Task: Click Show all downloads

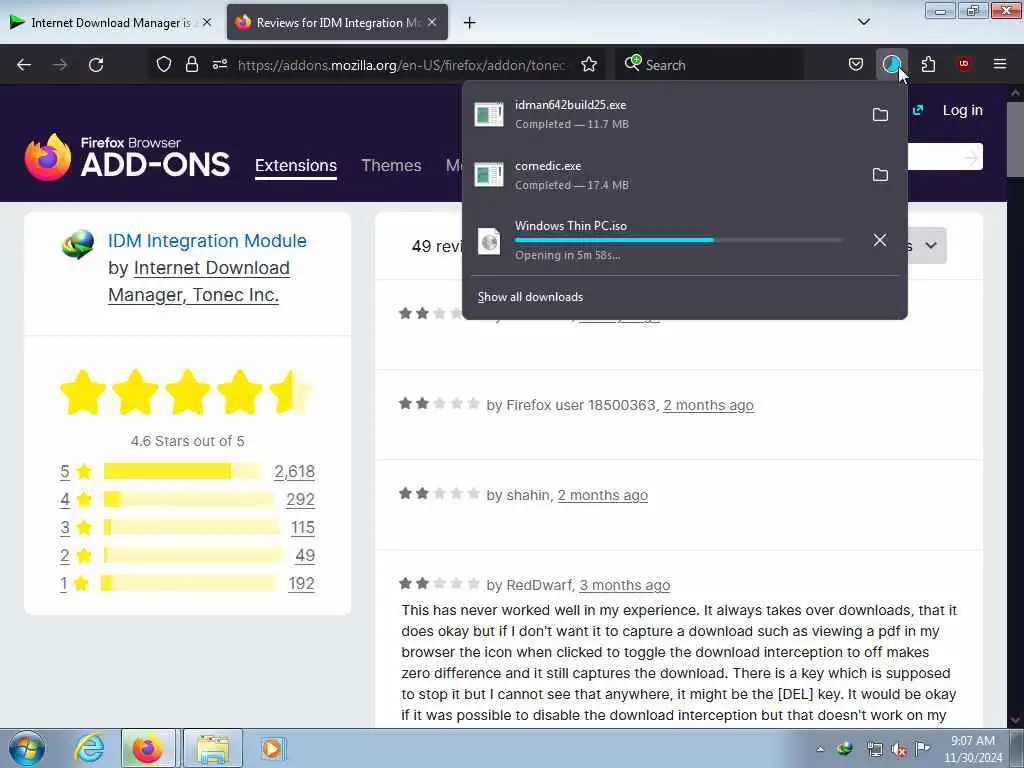Action: point(530,296)
